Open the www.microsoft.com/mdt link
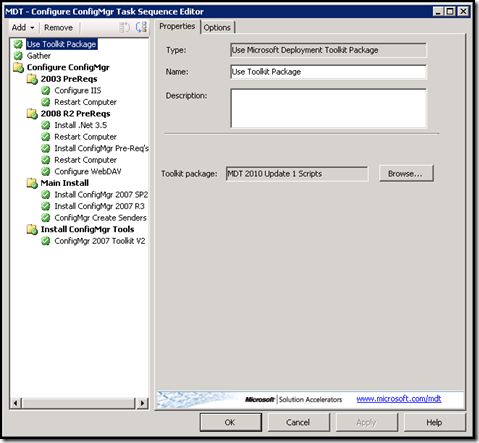479x443 pixels. tap(399, 399)
